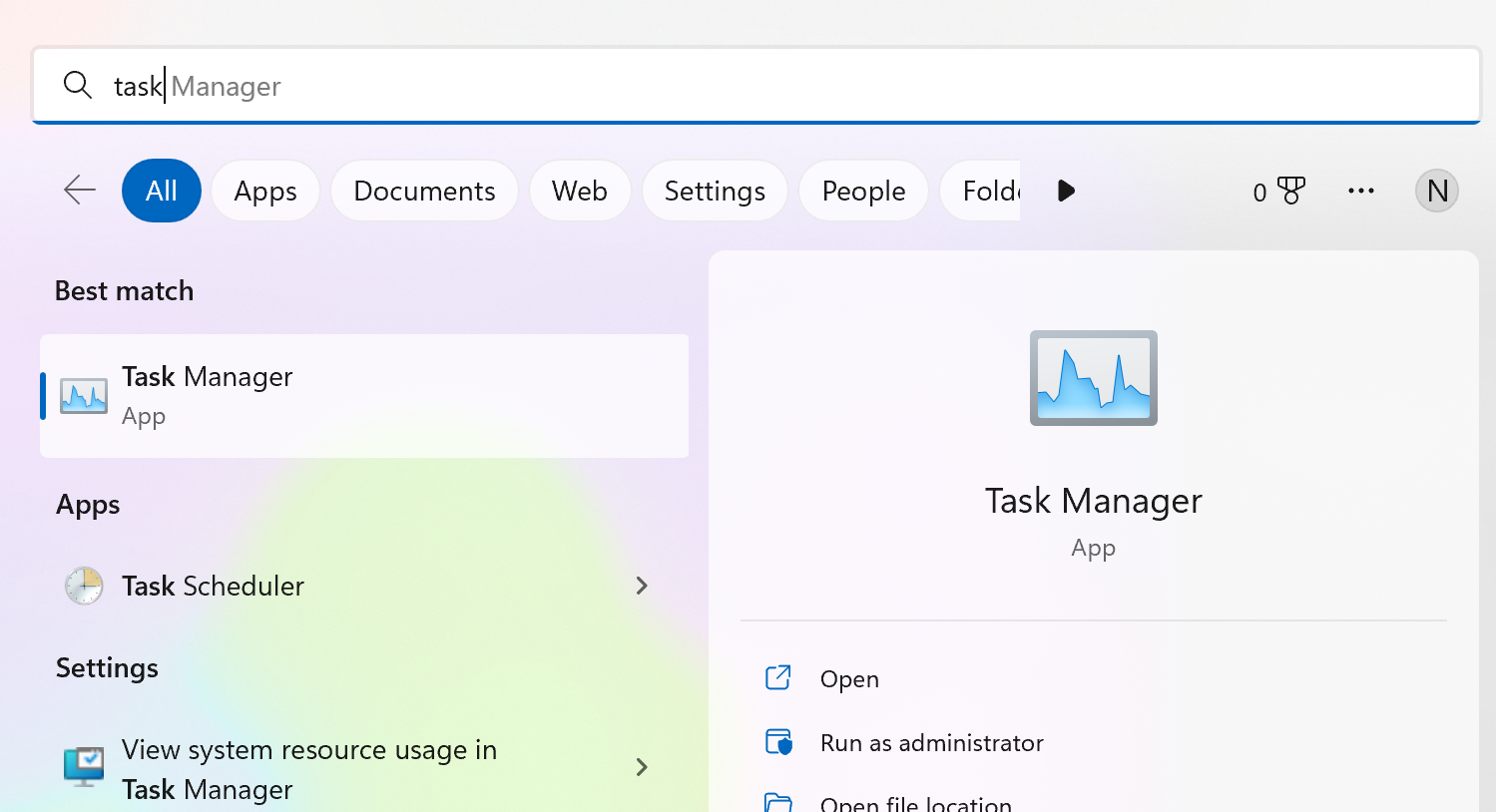Click the Open external-link icon
The height and width of the screenshot is (812, 1496).
coord(778,678)
